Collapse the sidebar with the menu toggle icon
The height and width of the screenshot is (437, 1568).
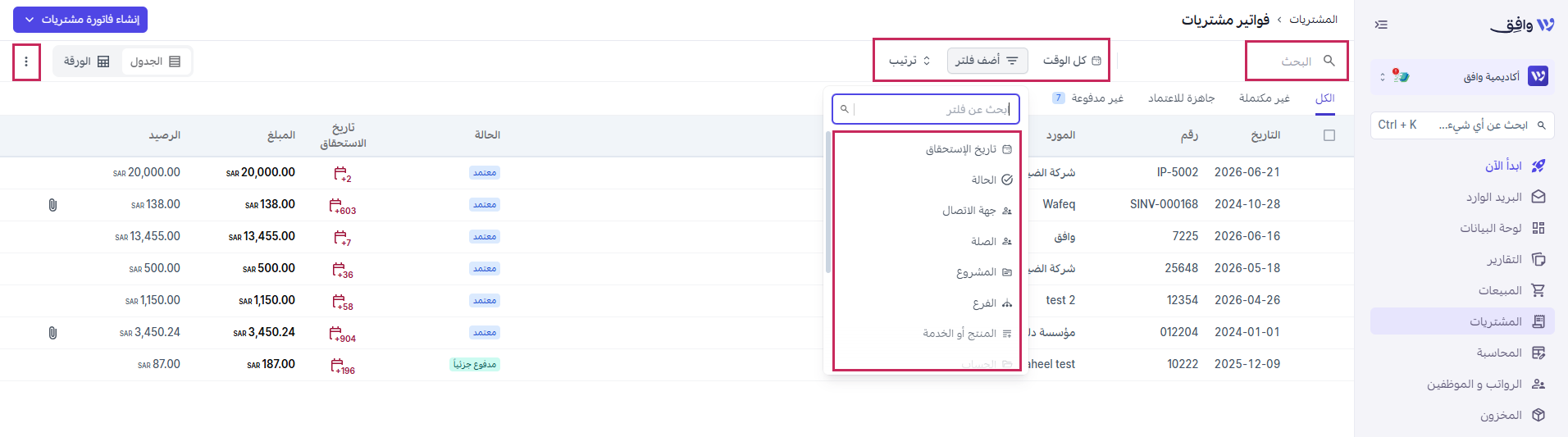1381,25
